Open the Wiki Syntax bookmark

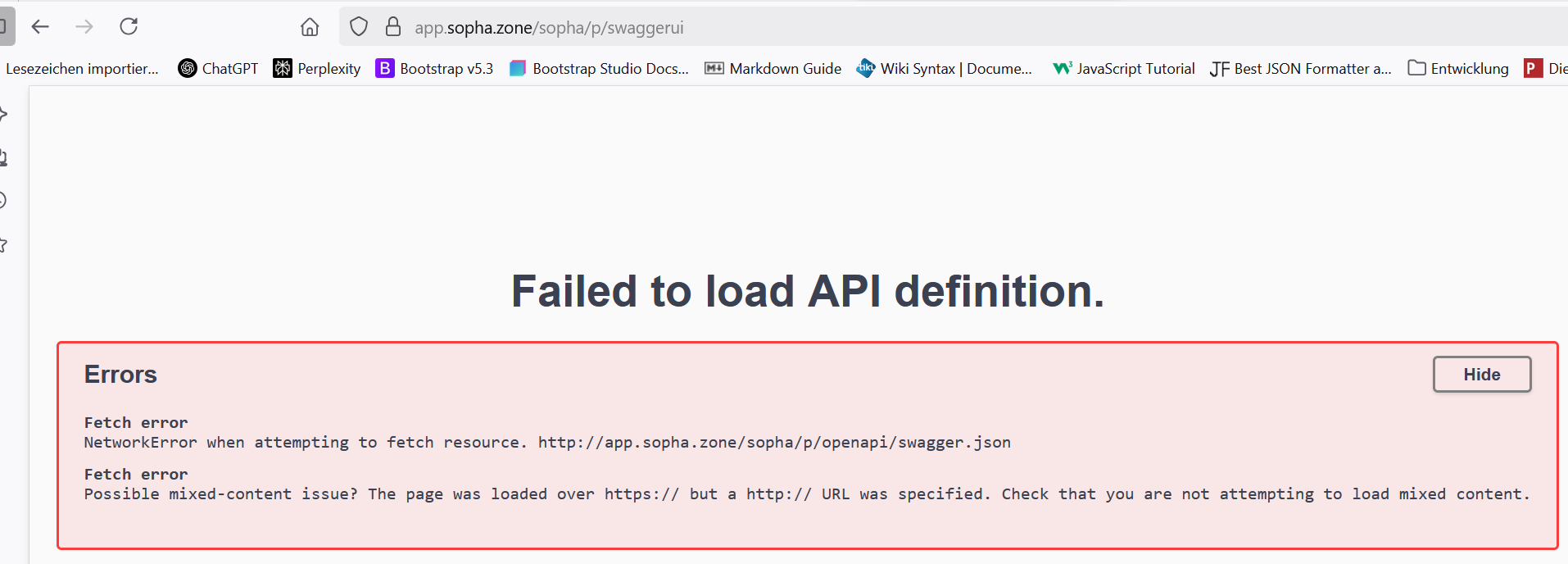point(944,69)
